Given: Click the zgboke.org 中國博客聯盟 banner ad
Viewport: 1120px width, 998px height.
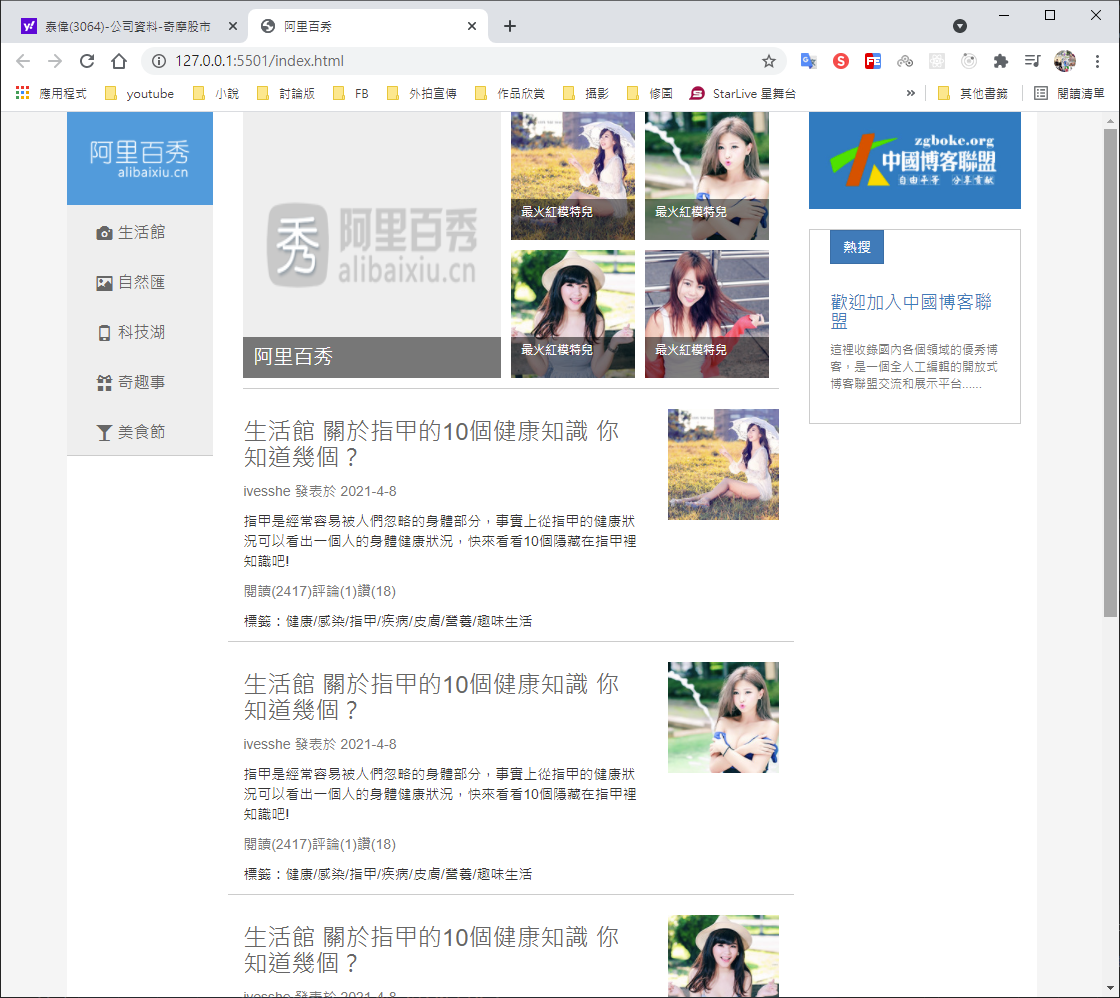Looking at the screenshot, I should pyautogui.click(x=915, y=161).
